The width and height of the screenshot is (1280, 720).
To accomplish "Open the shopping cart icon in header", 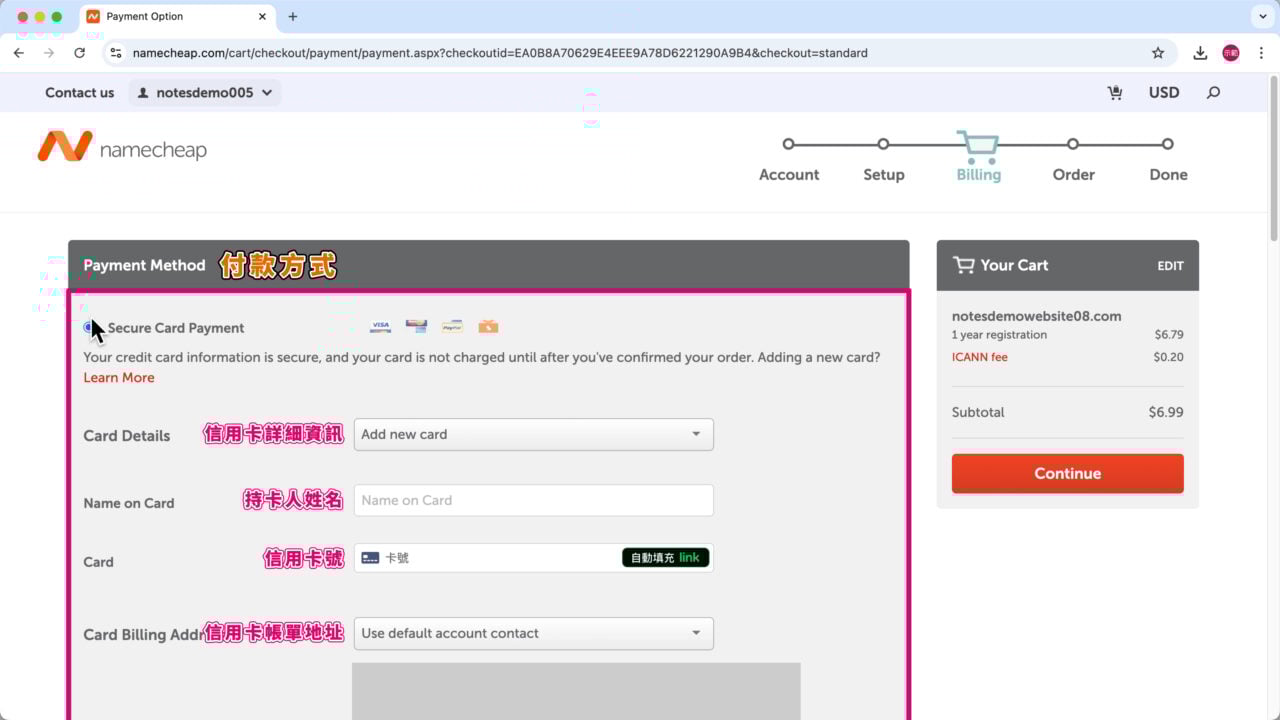I will 1115,93.
